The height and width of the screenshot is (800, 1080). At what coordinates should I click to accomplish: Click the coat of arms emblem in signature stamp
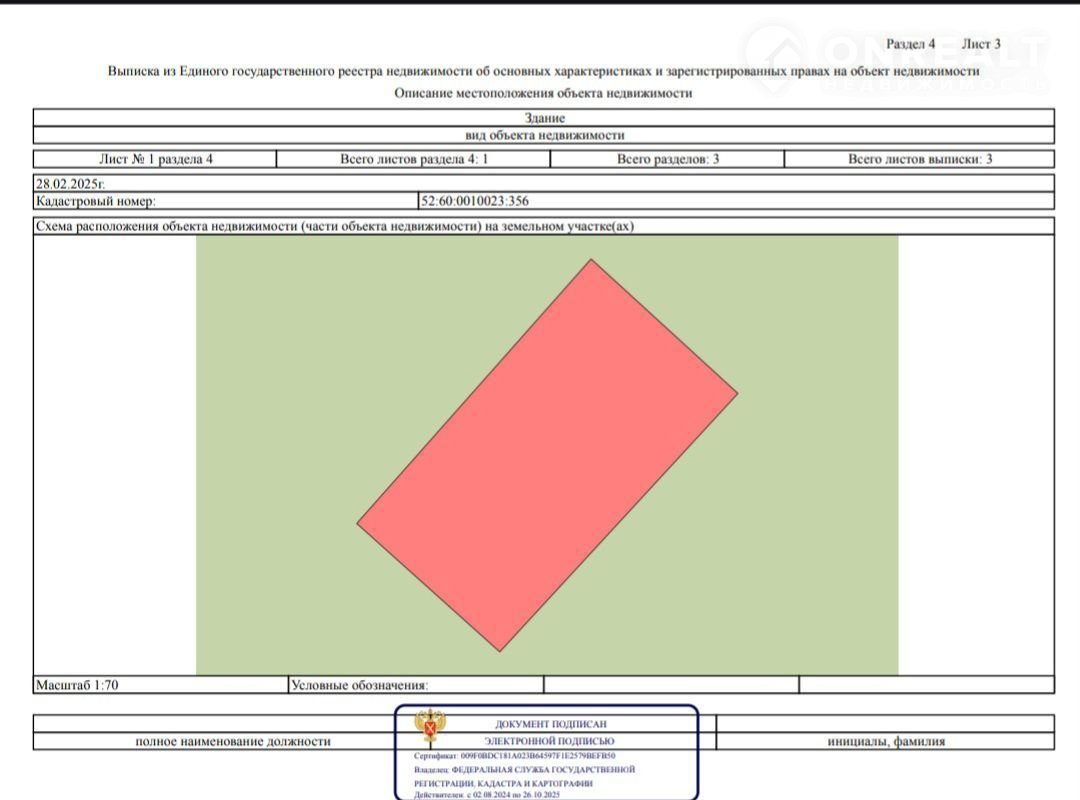coord(430,727)
